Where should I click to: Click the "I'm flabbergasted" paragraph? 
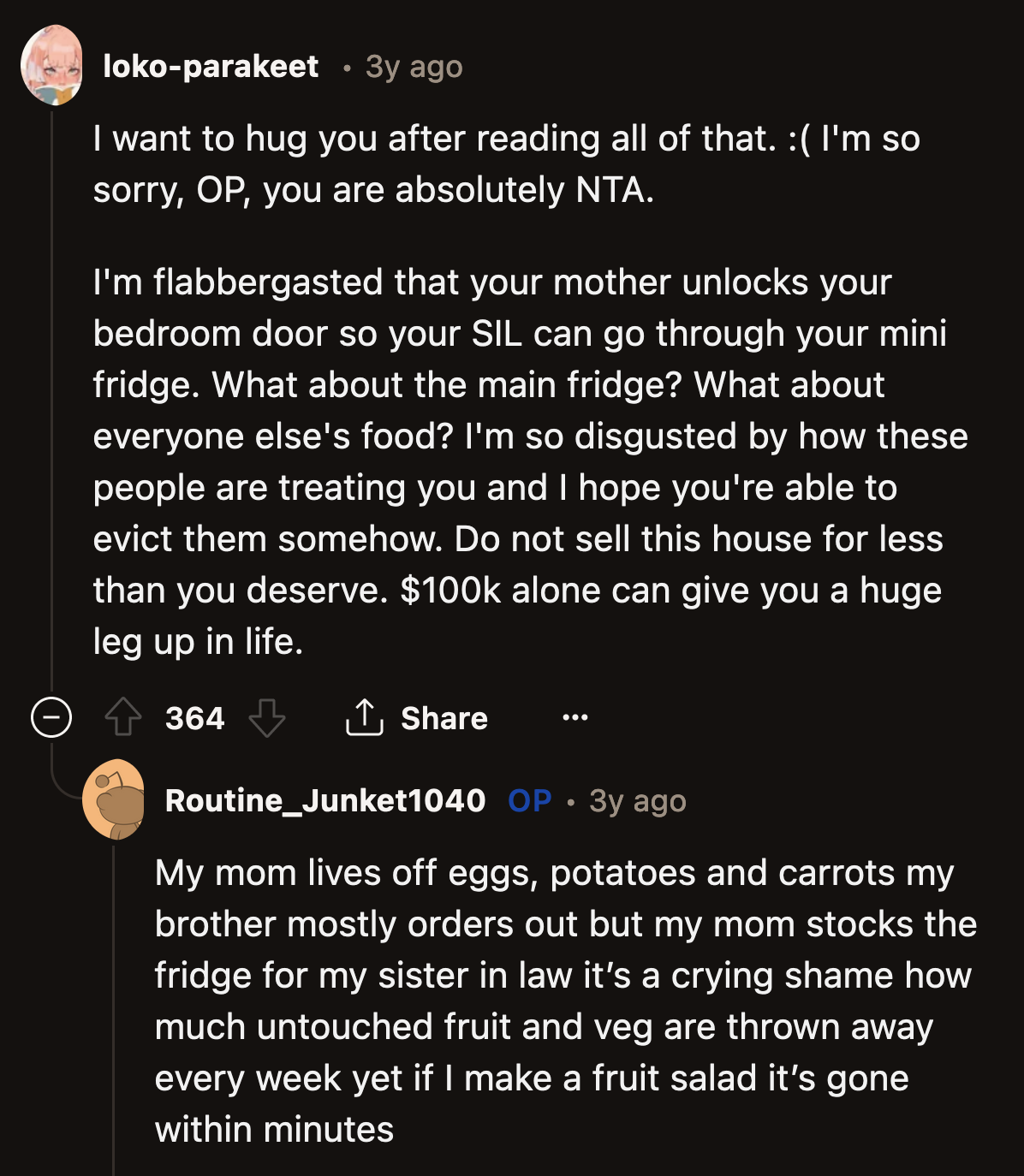(x=522, y=462)
